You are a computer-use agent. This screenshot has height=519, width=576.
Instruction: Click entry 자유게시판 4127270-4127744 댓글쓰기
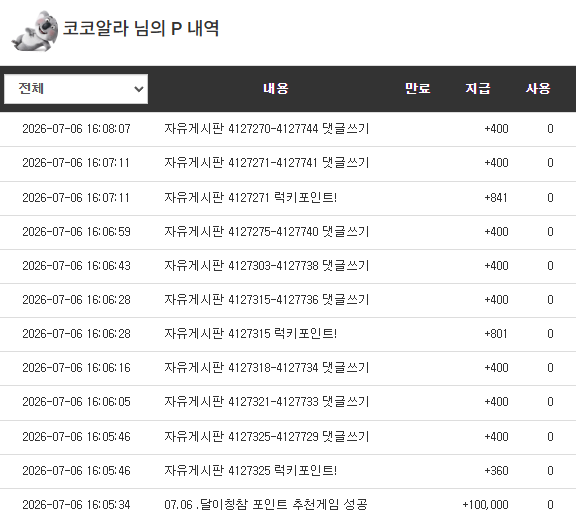[267, 129]
